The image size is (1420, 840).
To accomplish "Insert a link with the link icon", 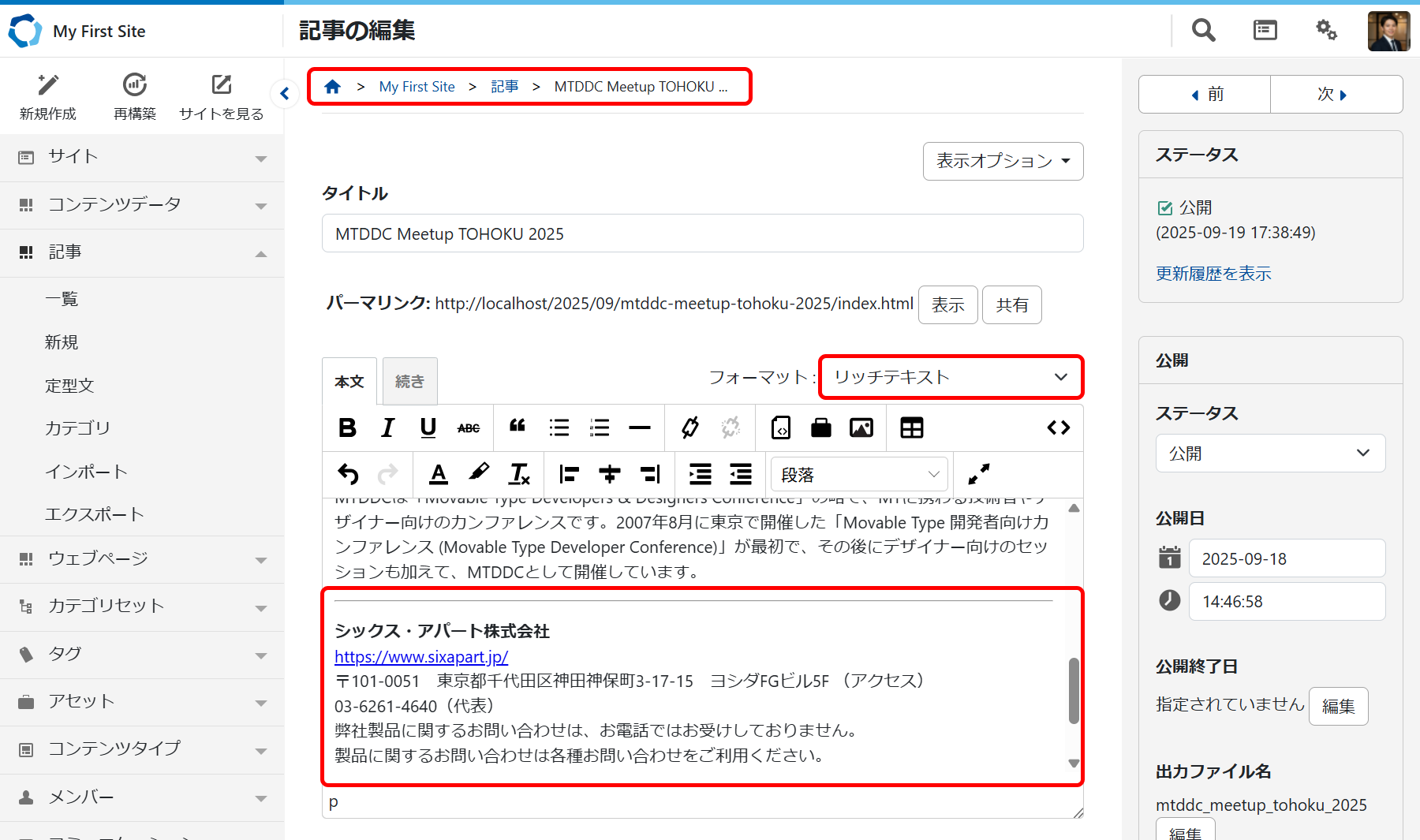I will pos(689,427).
